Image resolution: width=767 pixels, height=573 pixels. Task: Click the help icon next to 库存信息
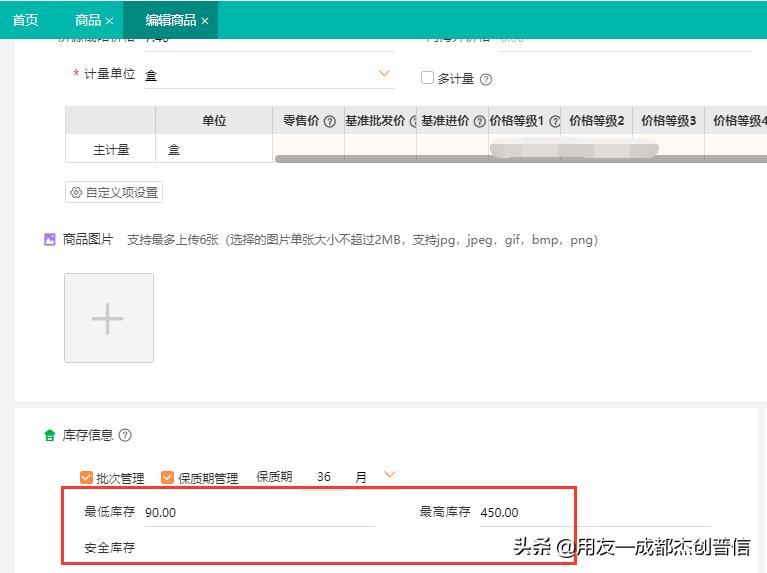[125, 435]
